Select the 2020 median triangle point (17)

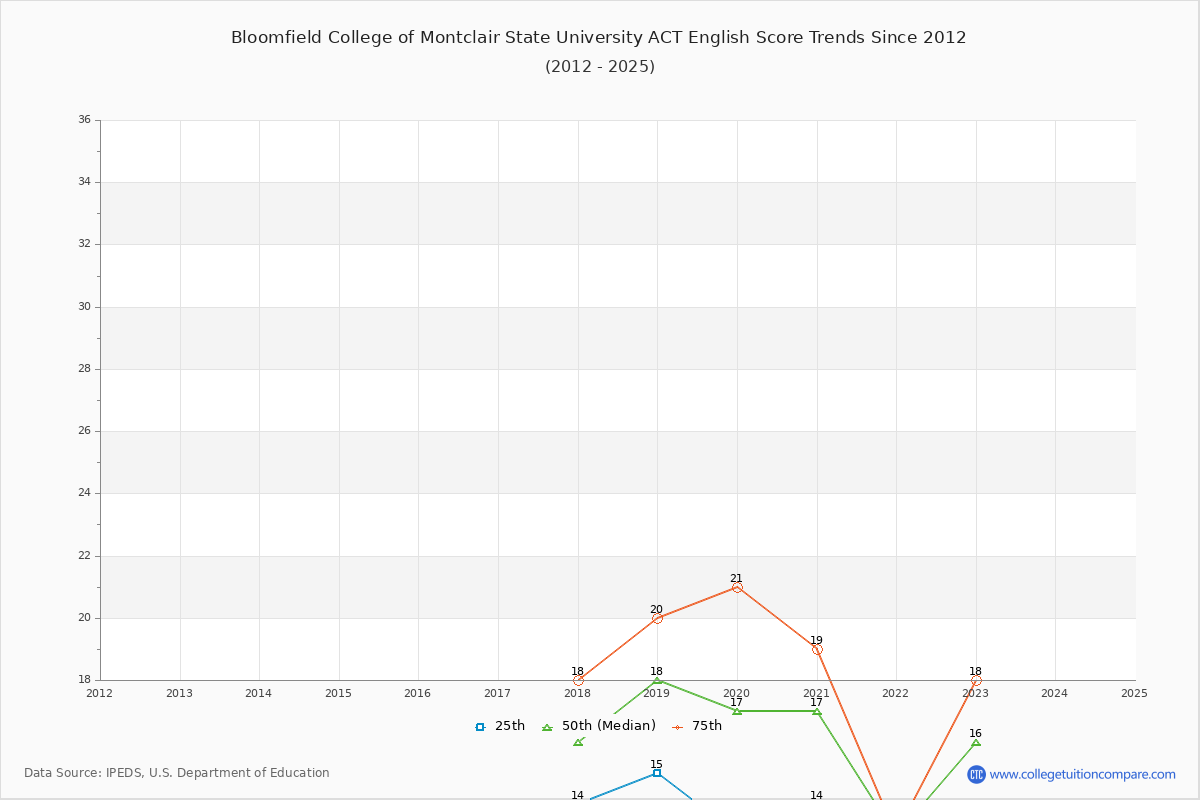tap(737, 711)
